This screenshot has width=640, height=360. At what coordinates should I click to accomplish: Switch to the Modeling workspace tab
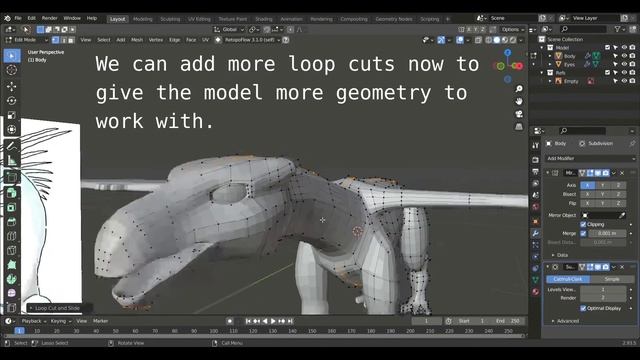tap(142, 19)
